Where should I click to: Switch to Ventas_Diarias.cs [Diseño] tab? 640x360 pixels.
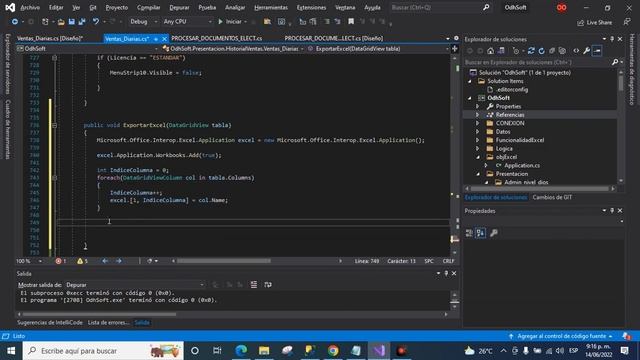[x=50, y=38]
